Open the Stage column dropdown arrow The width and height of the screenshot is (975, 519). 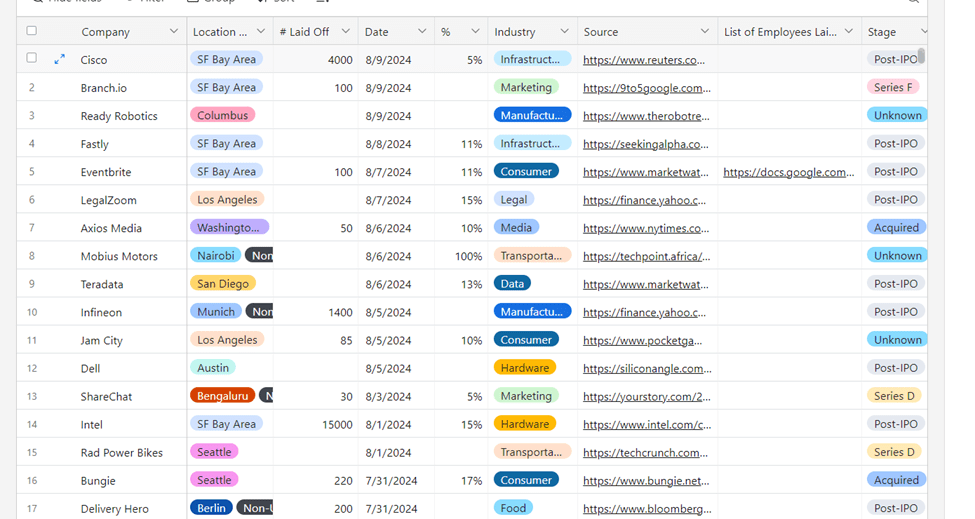923,31
